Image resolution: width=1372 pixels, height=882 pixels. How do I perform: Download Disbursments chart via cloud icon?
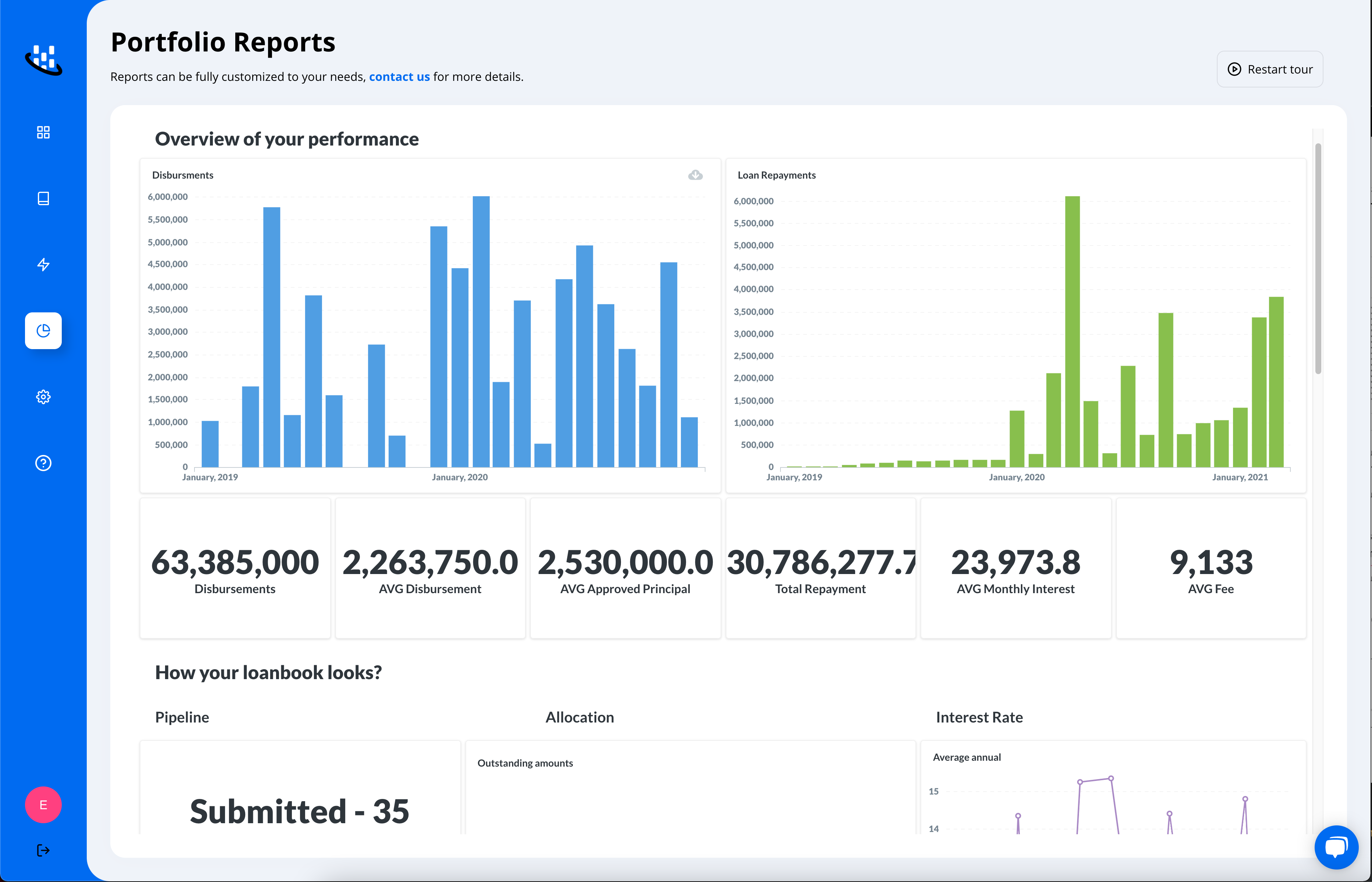pos(695,175)
